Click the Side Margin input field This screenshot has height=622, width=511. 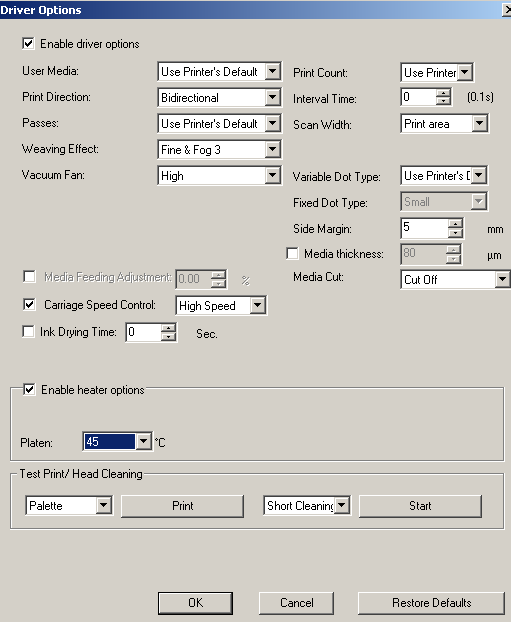(x=425, y=228)
